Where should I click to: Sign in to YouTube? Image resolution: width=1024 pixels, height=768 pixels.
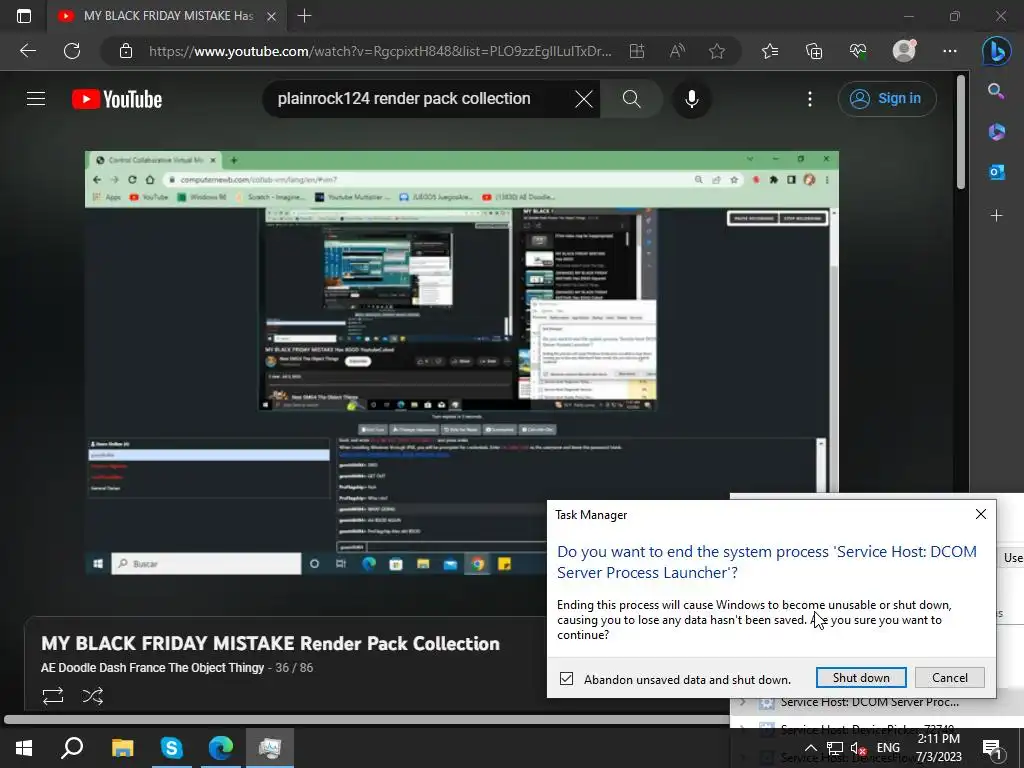(x=887, y=99)
